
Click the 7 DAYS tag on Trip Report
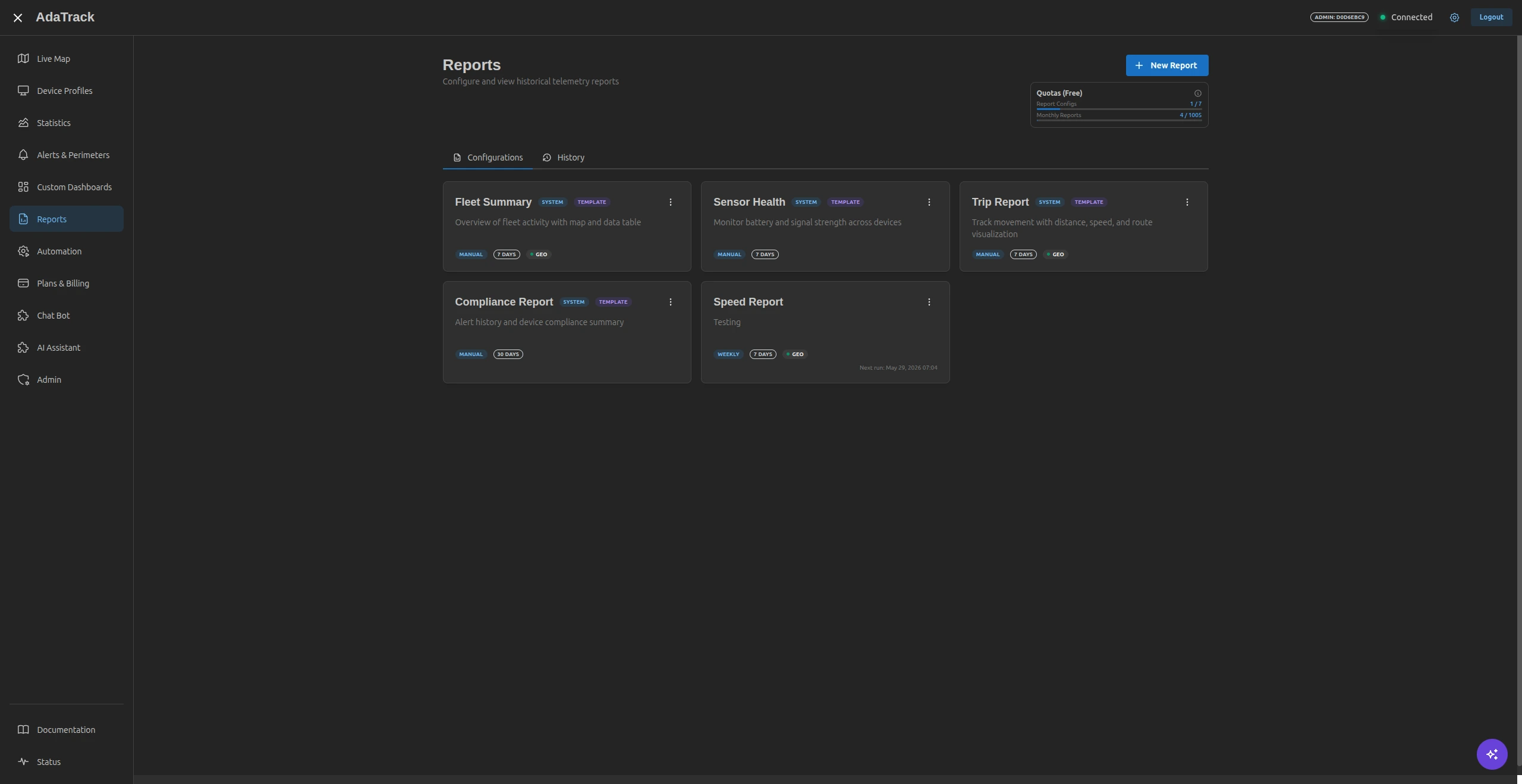pyautogui.click(x=1023, y=254)
